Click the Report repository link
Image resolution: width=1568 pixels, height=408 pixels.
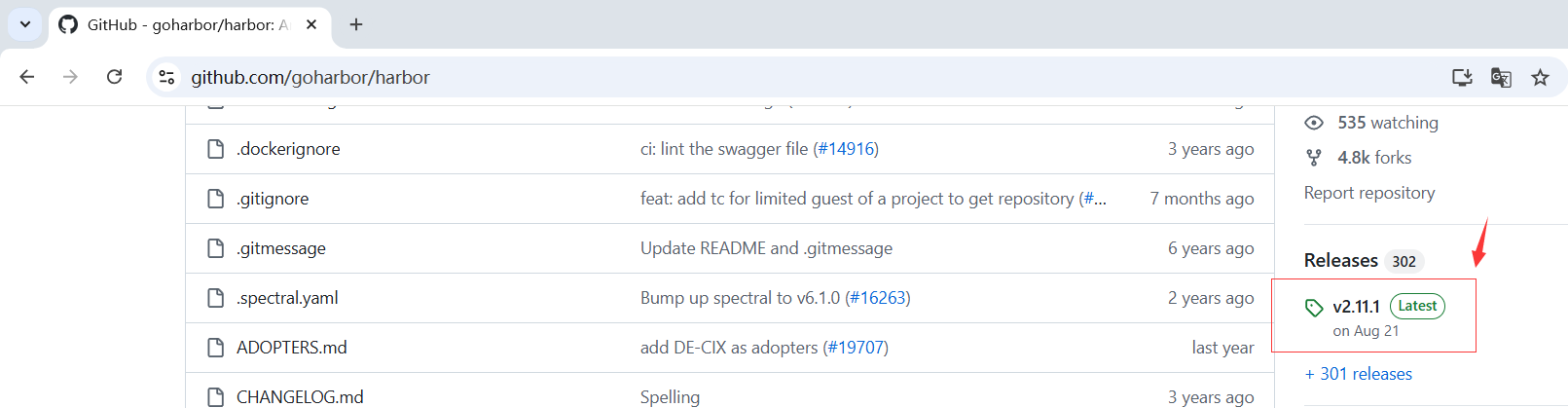click(x=1368, y=193)
